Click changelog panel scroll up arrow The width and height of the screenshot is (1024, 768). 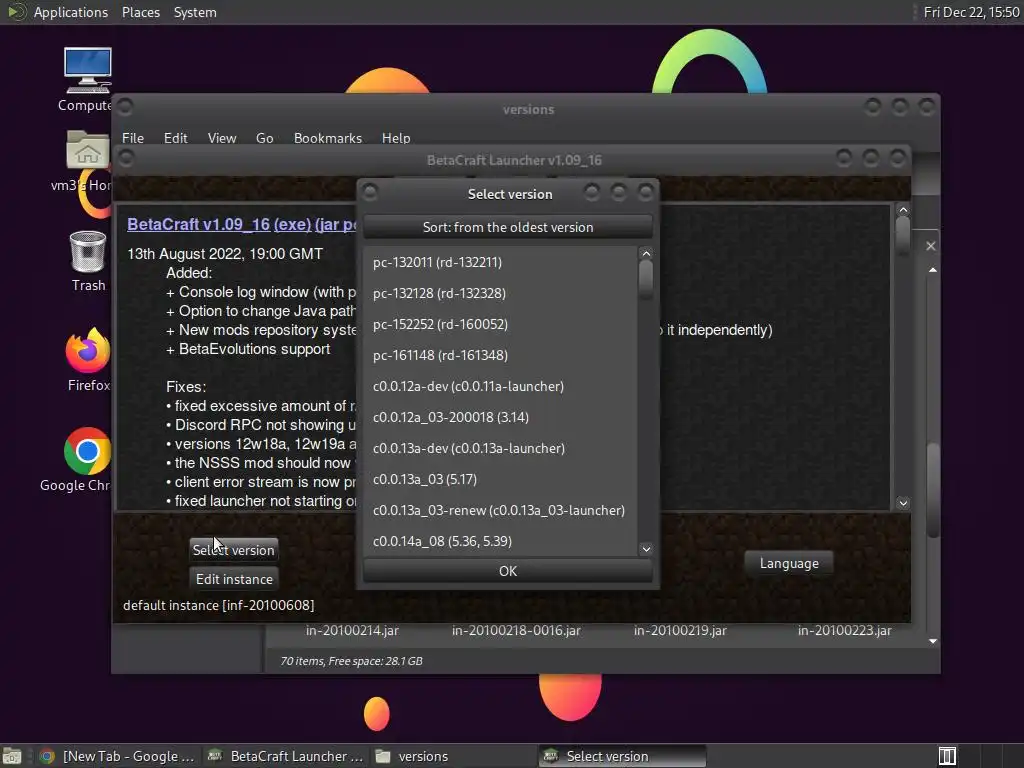click(903, 210)
